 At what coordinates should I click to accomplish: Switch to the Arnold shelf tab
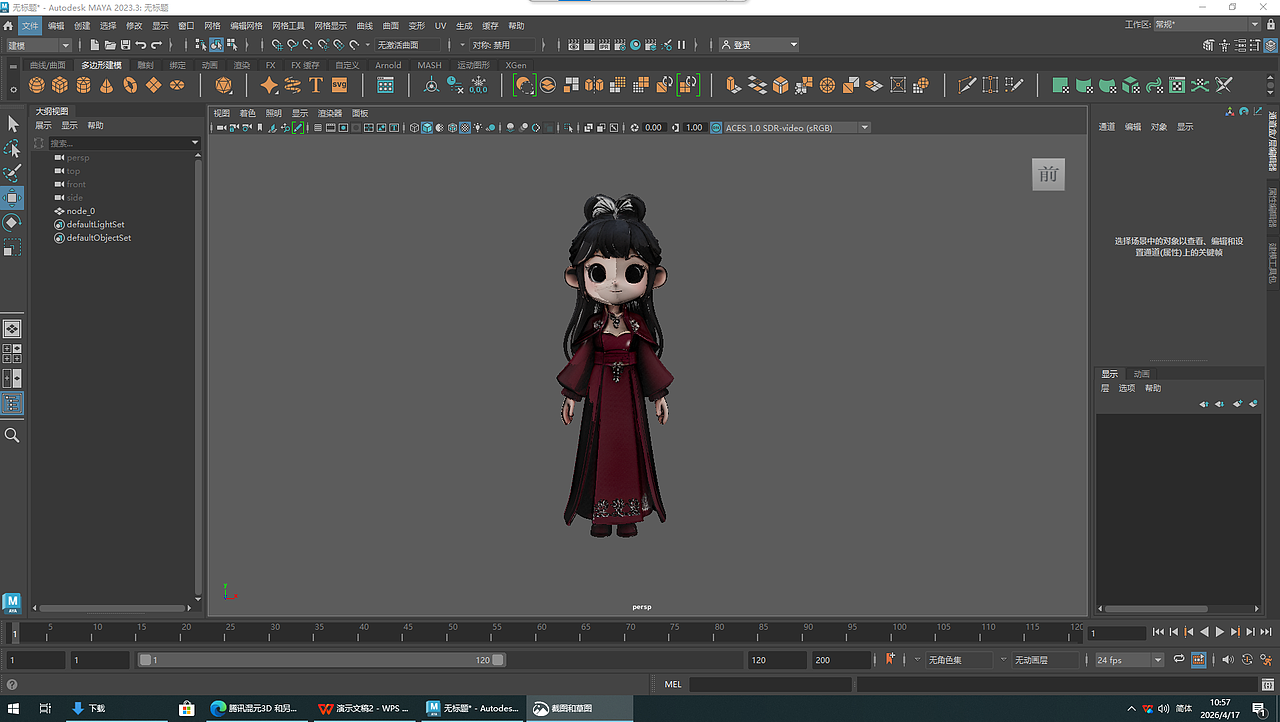[x=388, y=65]
